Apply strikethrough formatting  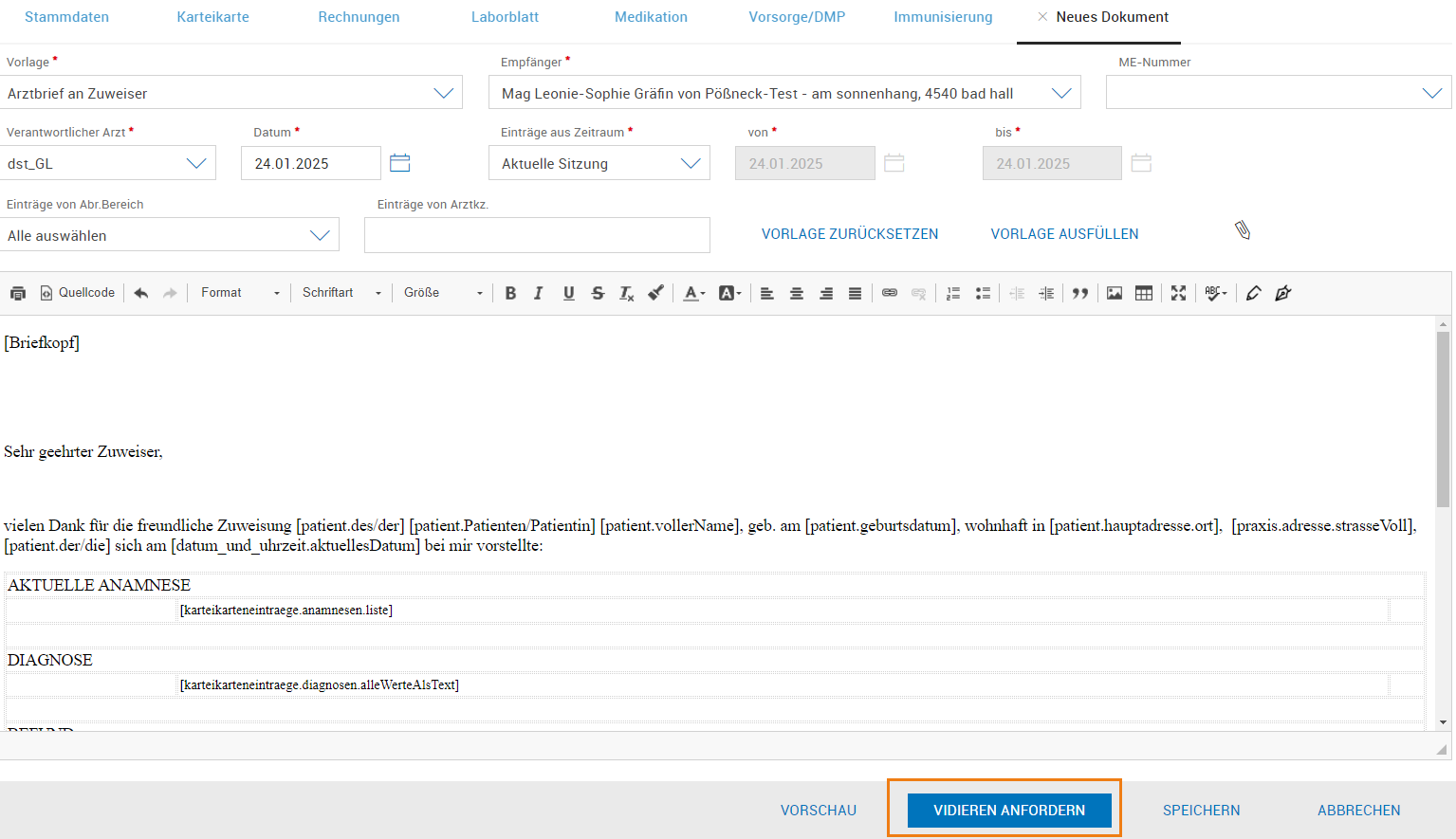(x=598, y=293)
